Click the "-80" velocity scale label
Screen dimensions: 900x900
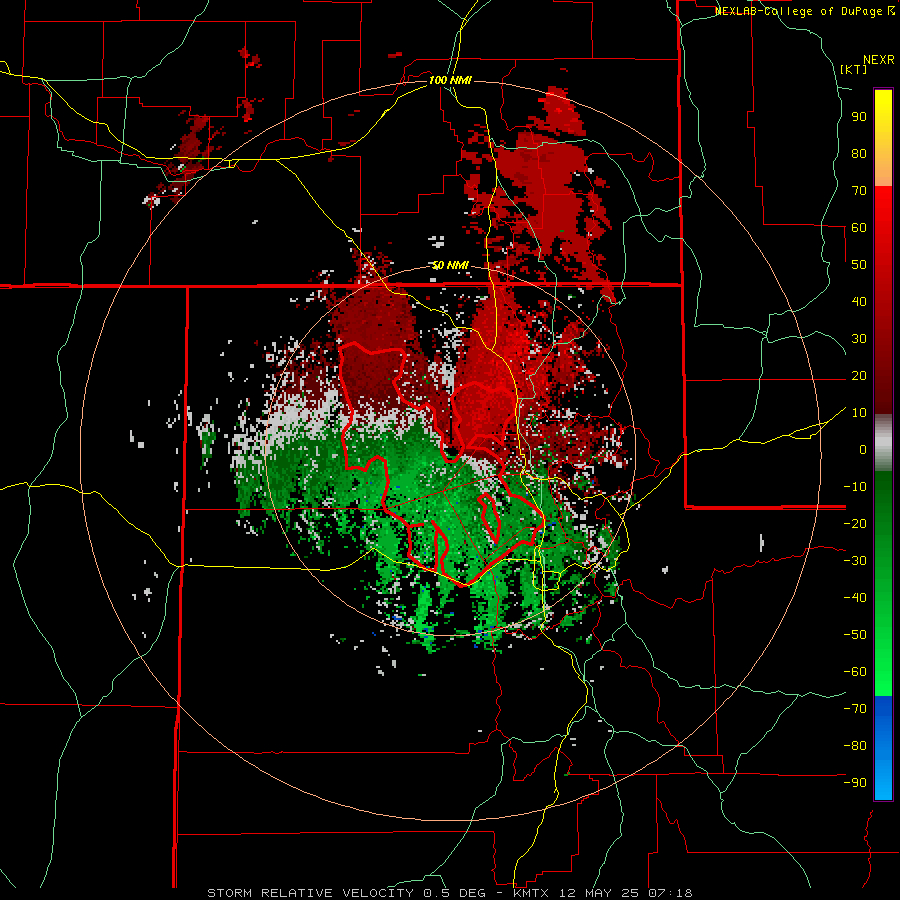[855, 746]
